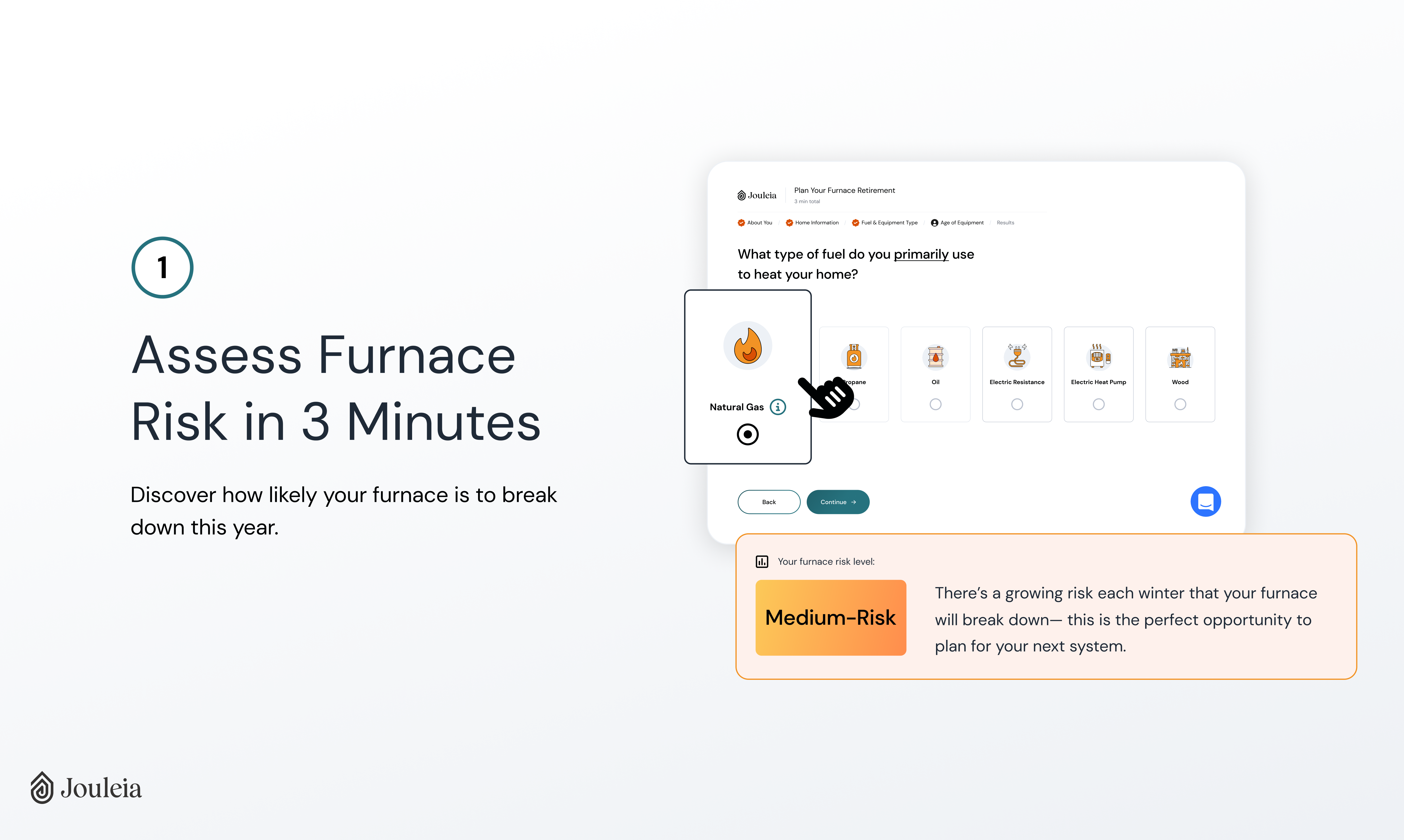The width and height of the screenshot is (1404, 840).
Task: Click the underlined word 'primarily'
Action: [921, 254]
